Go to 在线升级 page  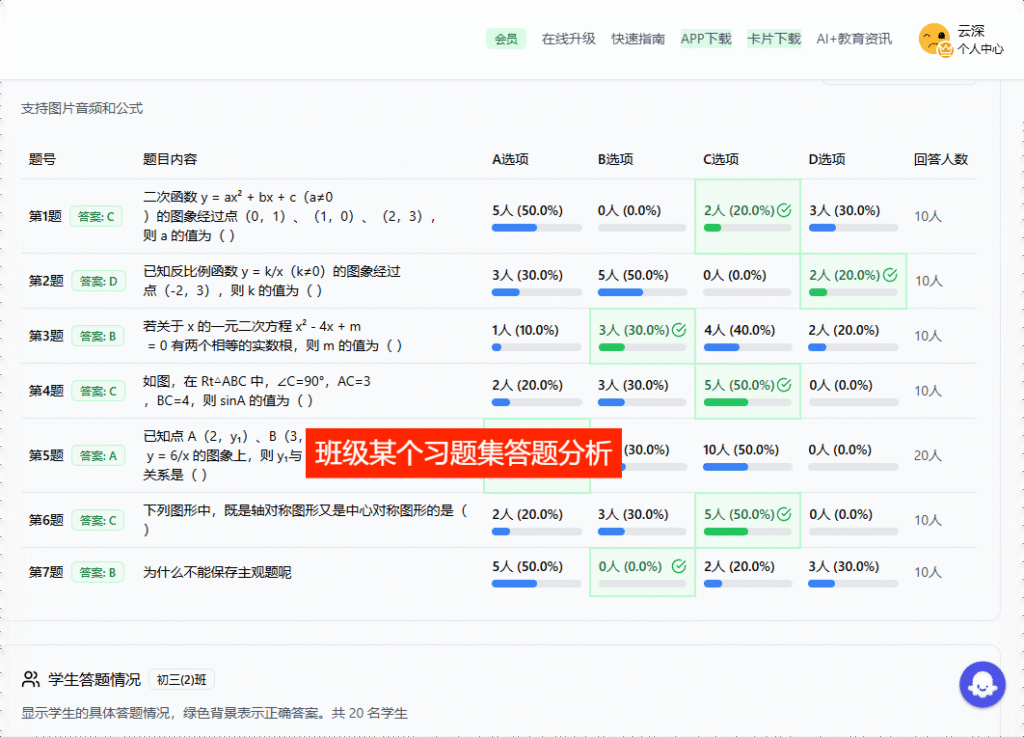pos(568,39)
